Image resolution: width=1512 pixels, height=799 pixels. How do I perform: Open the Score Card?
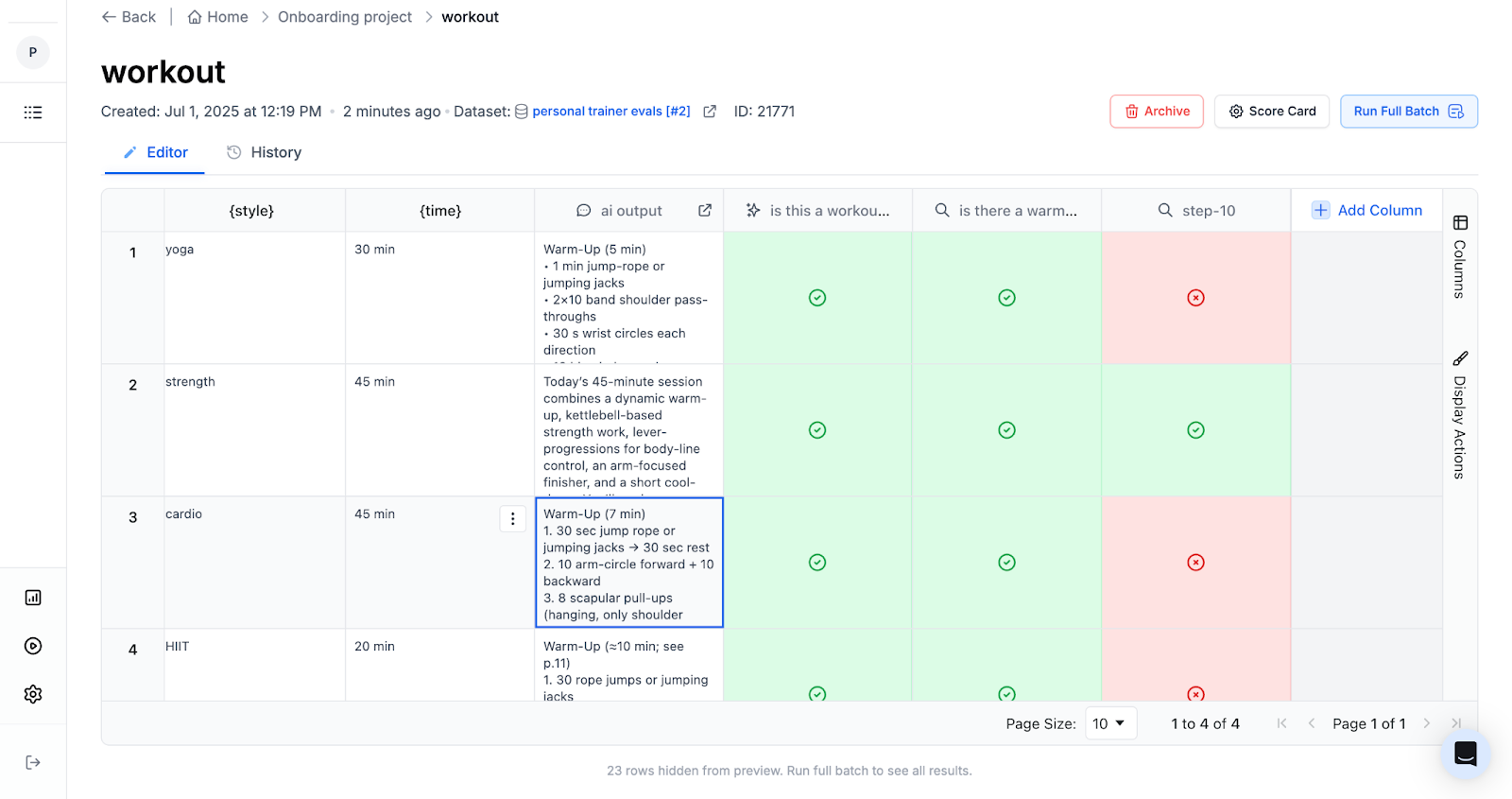pyautogui.click(x=1271, y=112)
